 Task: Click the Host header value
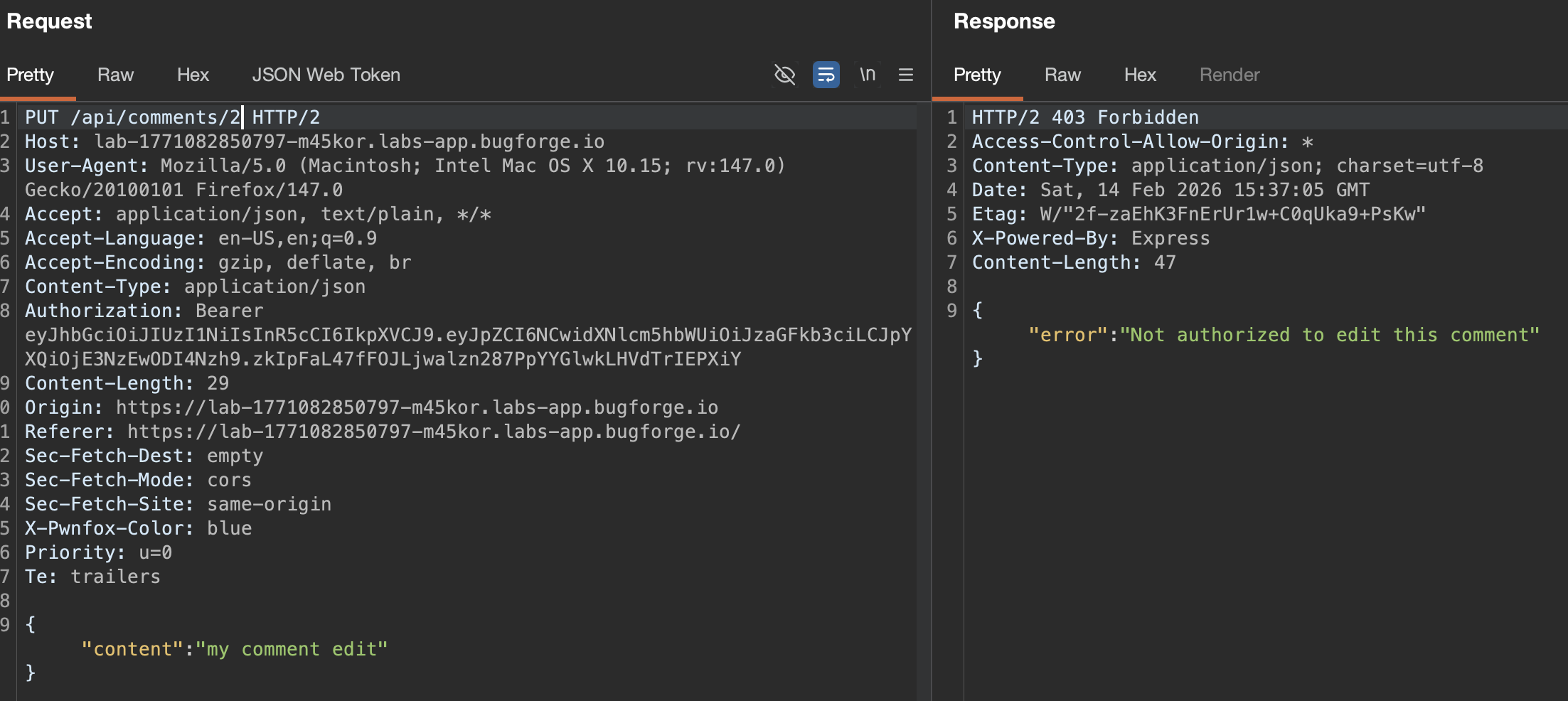pos(348,141)
